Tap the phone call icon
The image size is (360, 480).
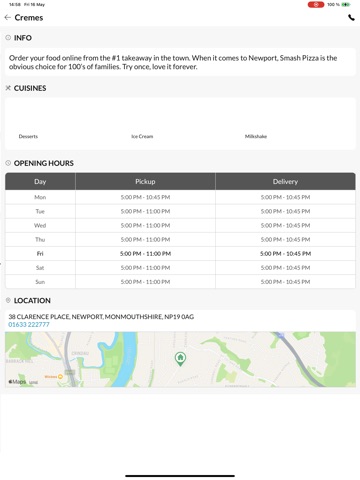point(351,17)
